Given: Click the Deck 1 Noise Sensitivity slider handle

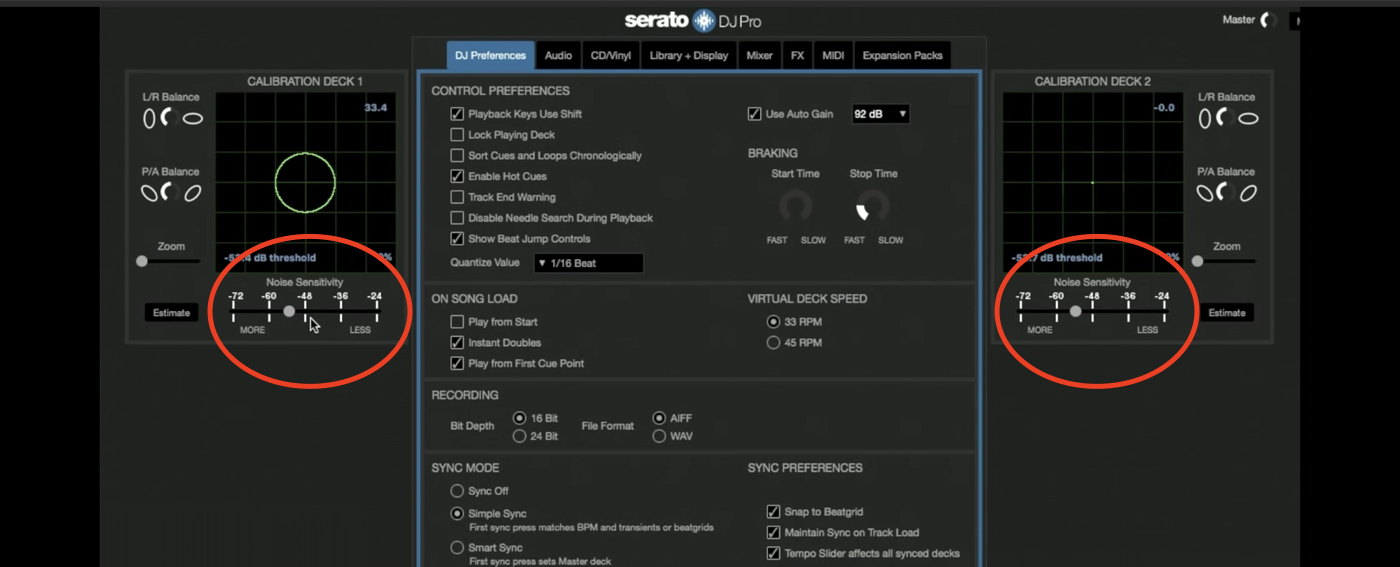Looking at the screenshot, I should 289,311.
